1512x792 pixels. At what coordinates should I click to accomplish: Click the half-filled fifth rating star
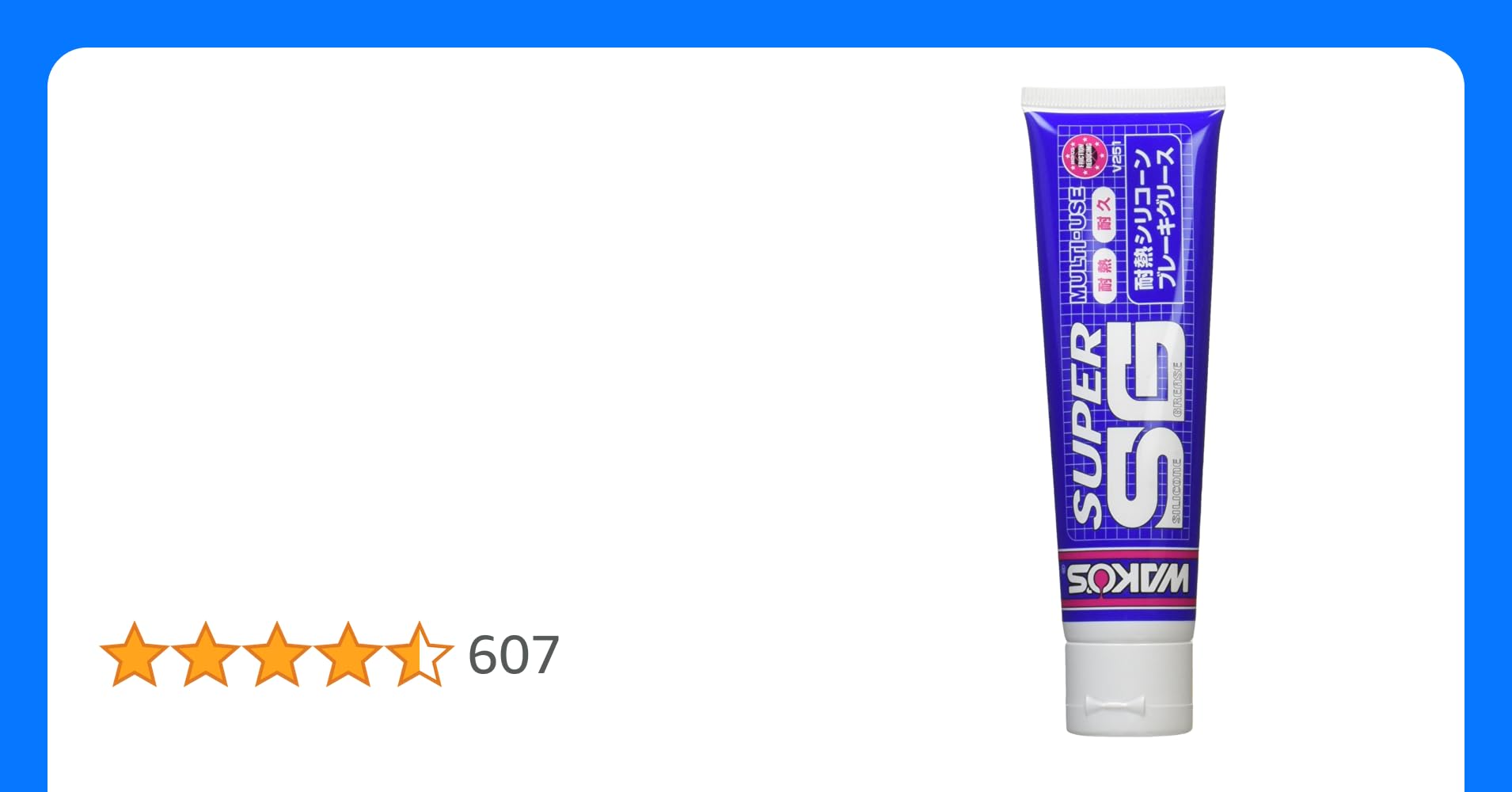point(419,654)
